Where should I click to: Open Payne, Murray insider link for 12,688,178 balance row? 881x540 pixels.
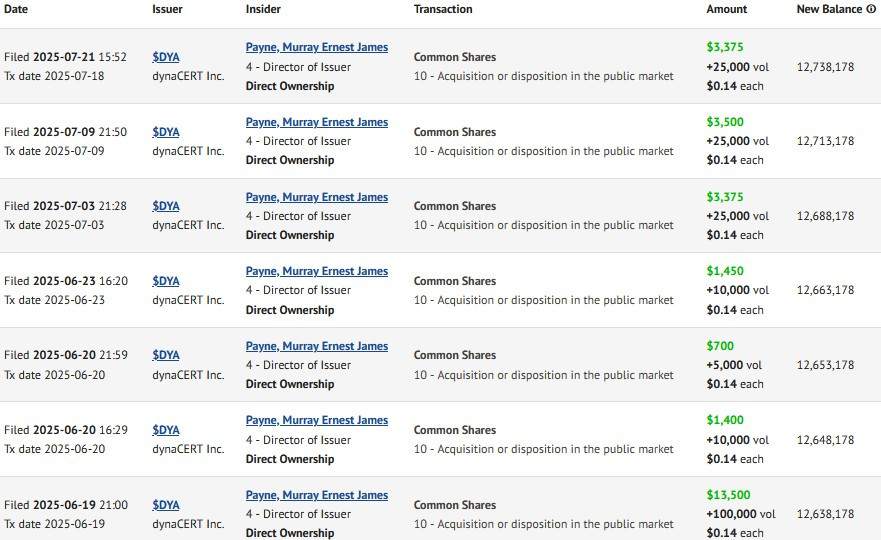pos(317,197)
